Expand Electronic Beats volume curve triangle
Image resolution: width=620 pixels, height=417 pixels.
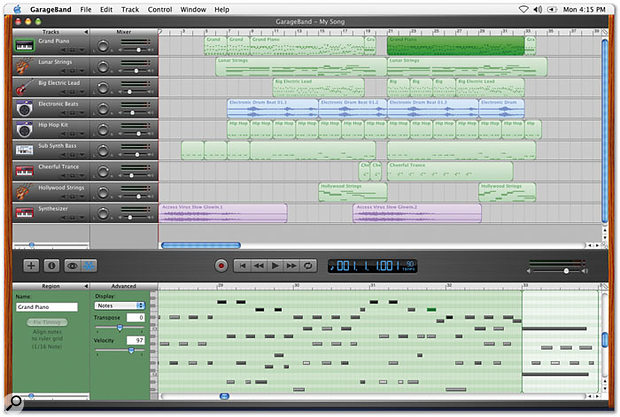(82, 113)
